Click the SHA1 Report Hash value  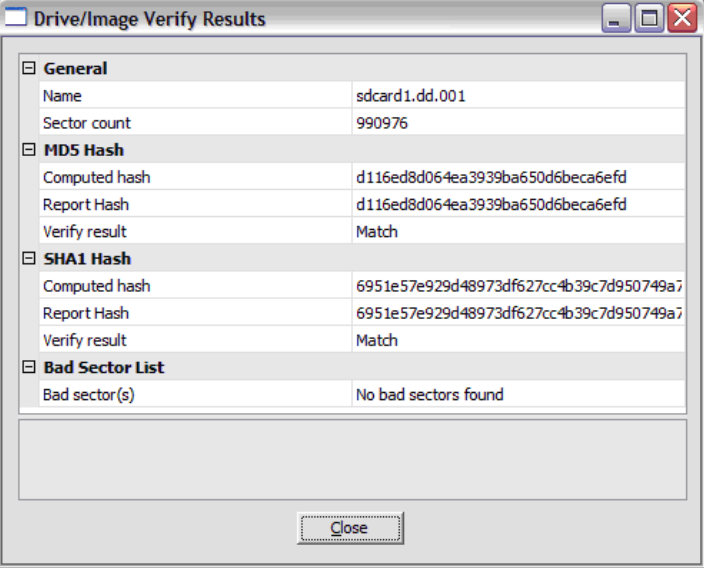coord(515,313)
